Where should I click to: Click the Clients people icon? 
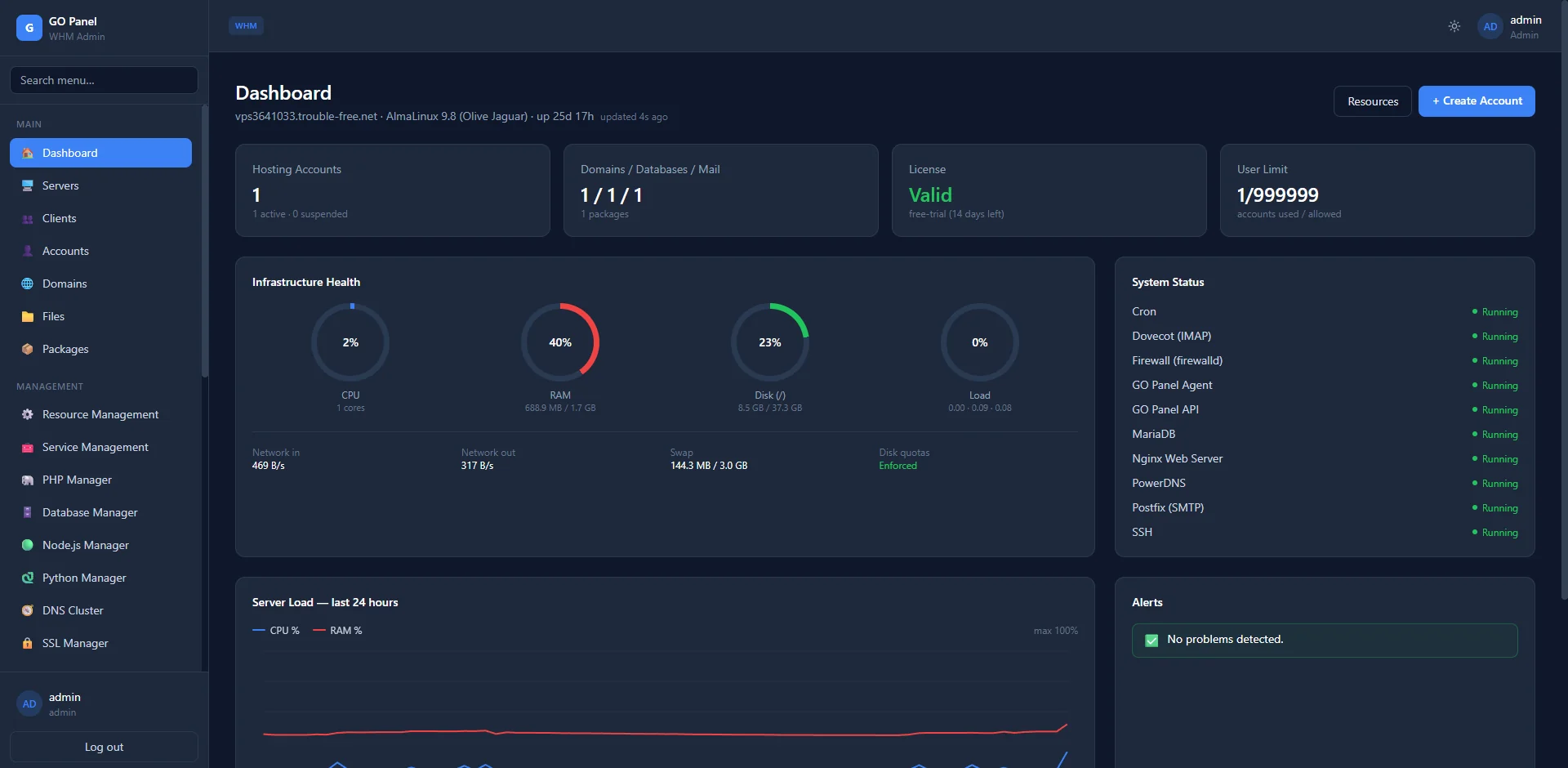tap(28, 218)
